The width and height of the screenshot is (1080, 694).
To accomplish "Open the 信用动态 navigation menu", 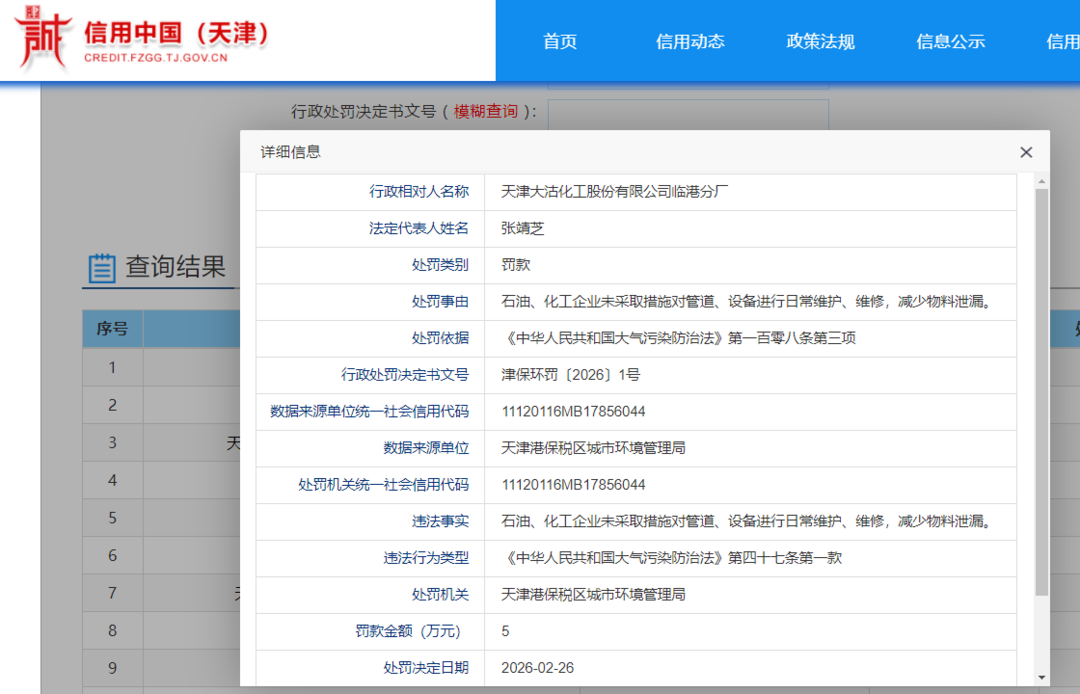I will [690, 41].
